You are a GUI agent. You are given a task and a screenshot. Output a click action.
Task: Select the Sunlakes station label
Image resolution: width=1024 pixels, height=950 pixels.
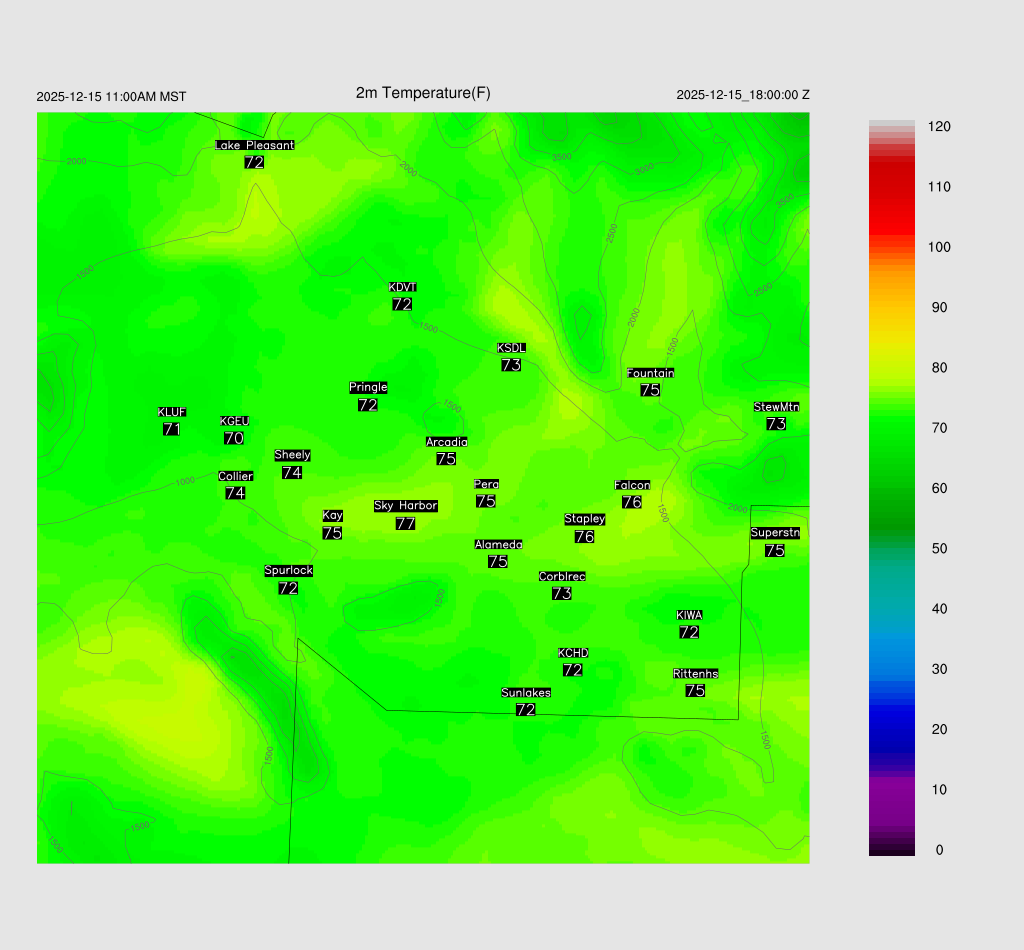coord(526,693)
